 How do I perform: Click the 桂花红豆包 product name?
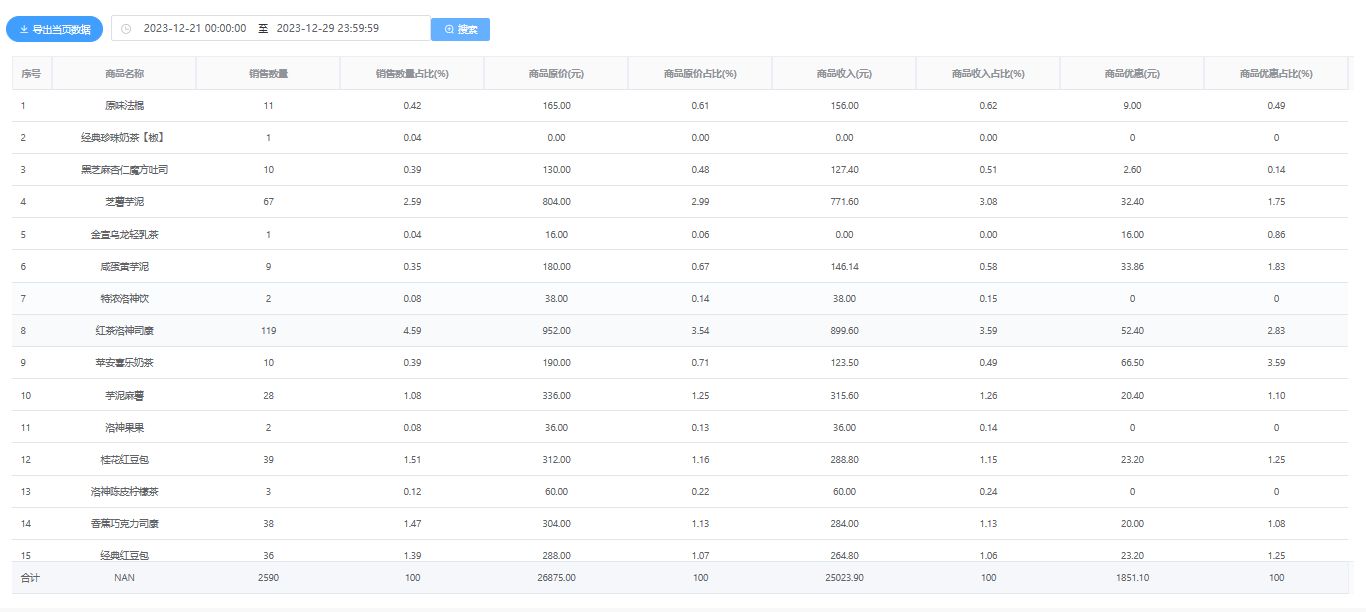pos(124,460)
